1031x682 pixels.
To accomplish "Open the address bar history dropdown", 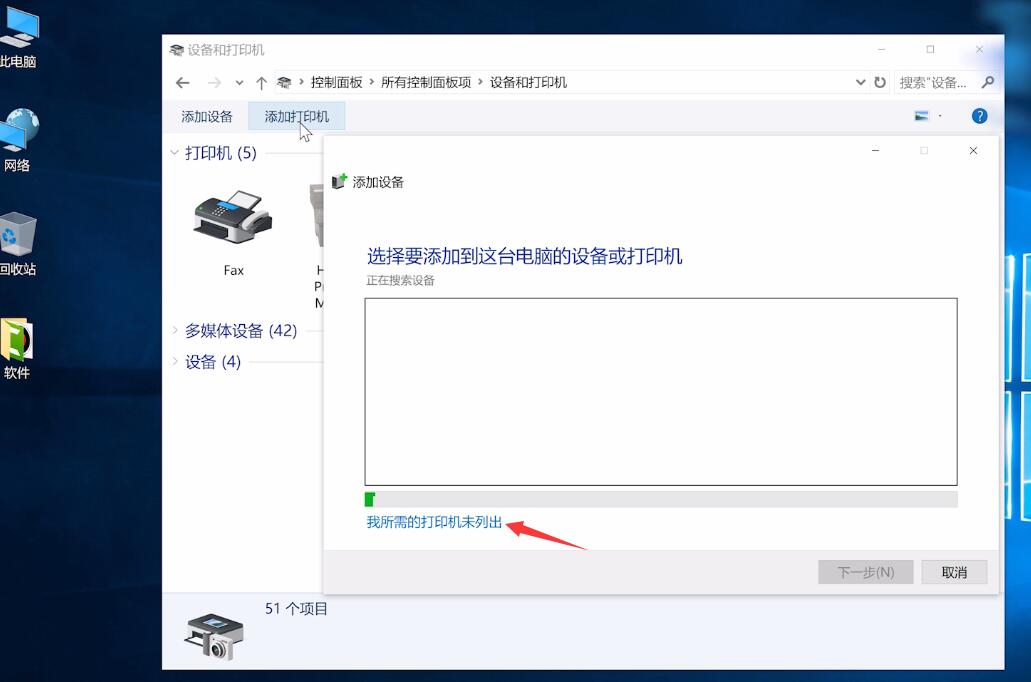I will [860, 82].
